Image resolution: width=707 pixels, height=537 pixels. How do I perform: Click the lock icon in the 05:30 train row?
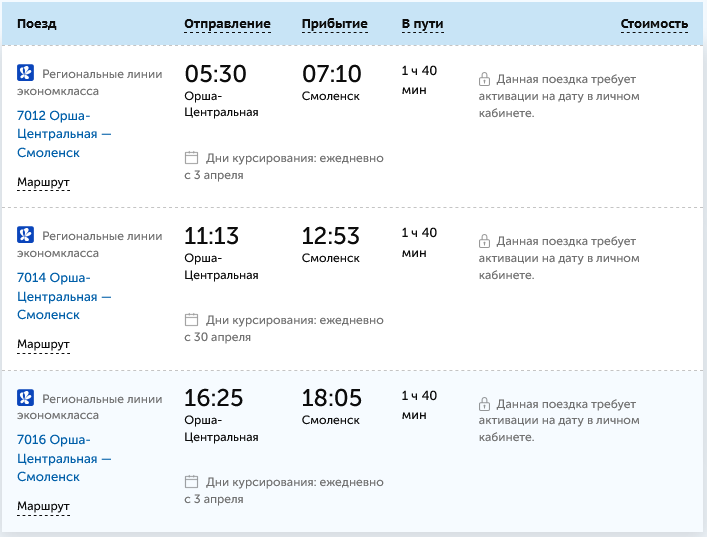pyautogui.click(x=484, y=79)
